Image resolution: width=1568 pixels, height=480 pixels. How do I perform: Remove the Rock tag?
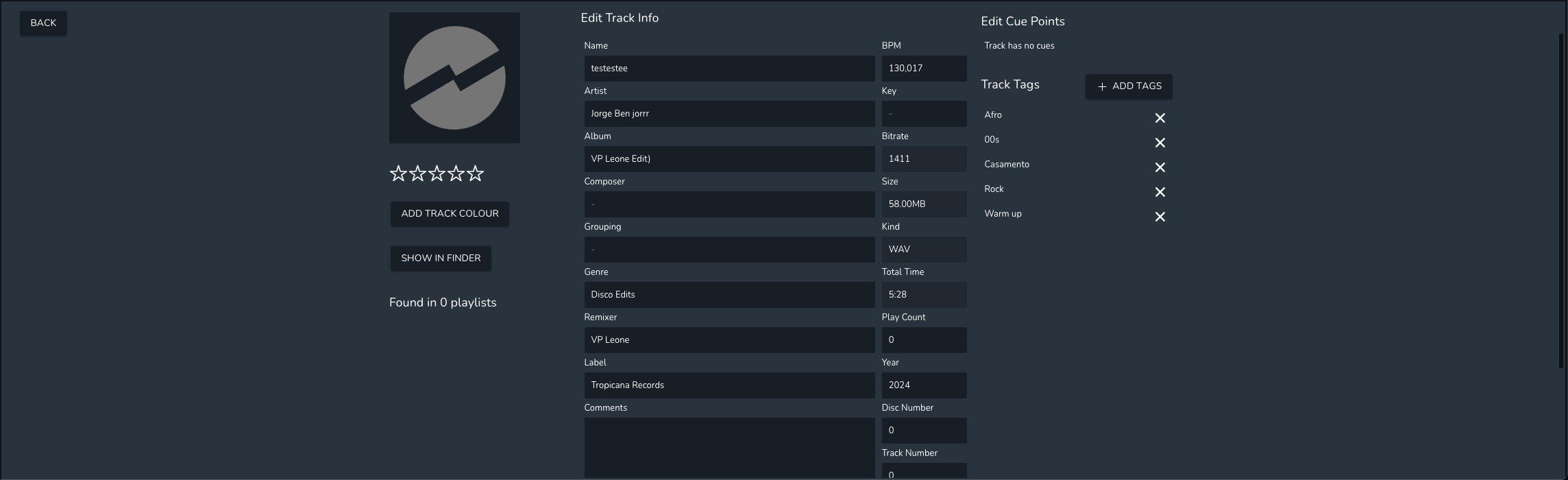tap(1160, 192)
